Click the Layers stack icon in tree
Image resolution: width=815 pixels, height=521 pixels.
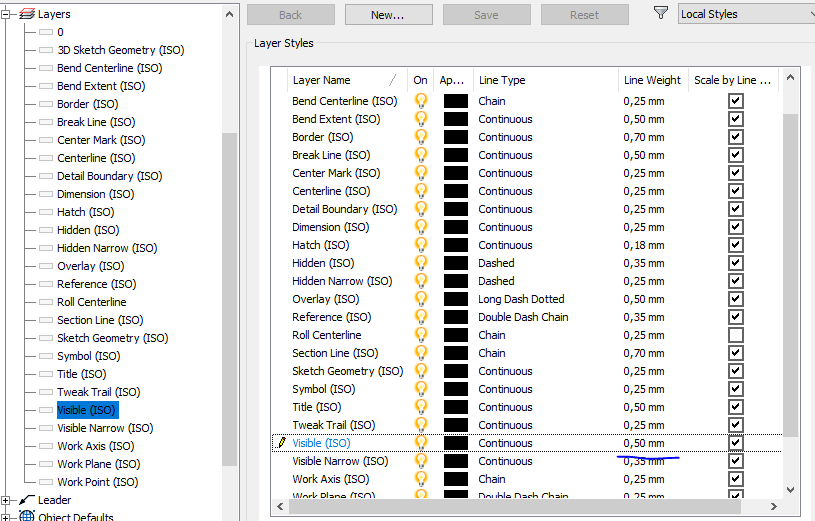27,14
